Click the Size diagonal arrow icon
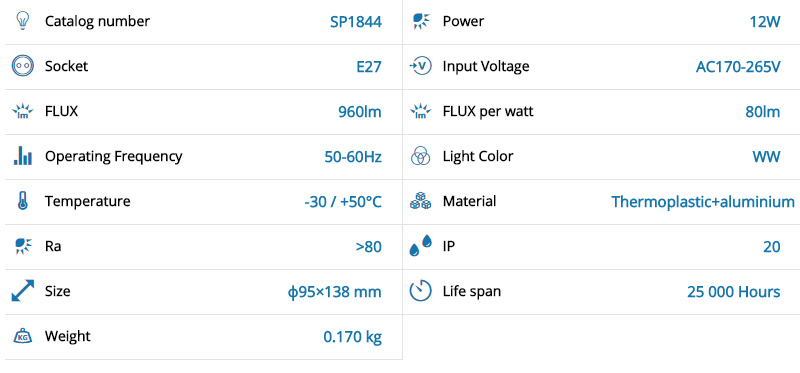The width and height of the screenshot is (800, 373). coord(22,290)
